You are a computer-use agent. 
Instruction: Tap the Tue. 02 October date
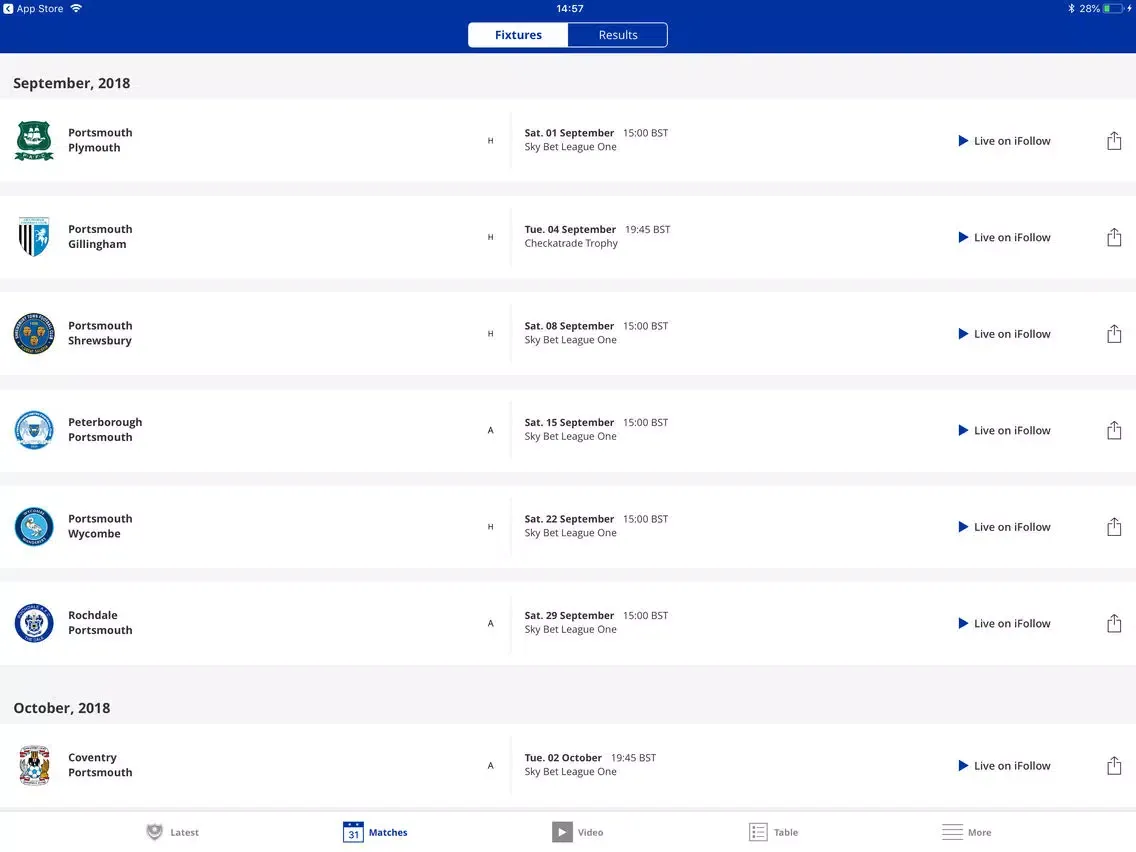pos(563,758)
